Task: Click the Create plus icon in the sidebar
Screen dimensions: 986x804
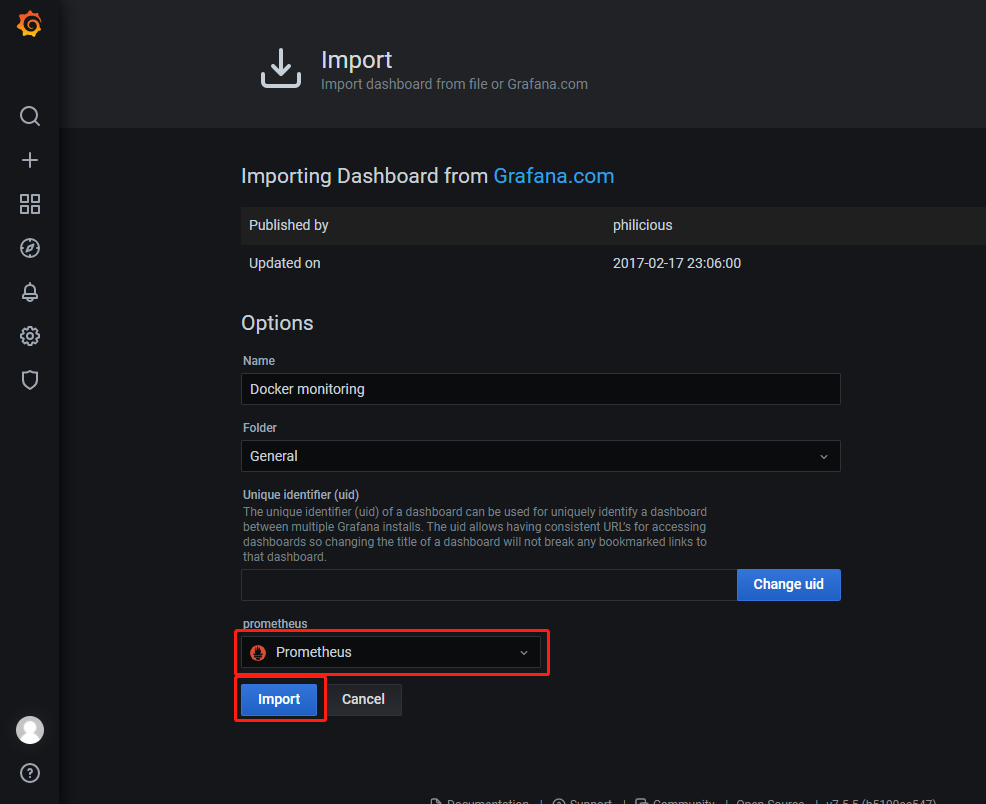Action: (x=30, y=160)
